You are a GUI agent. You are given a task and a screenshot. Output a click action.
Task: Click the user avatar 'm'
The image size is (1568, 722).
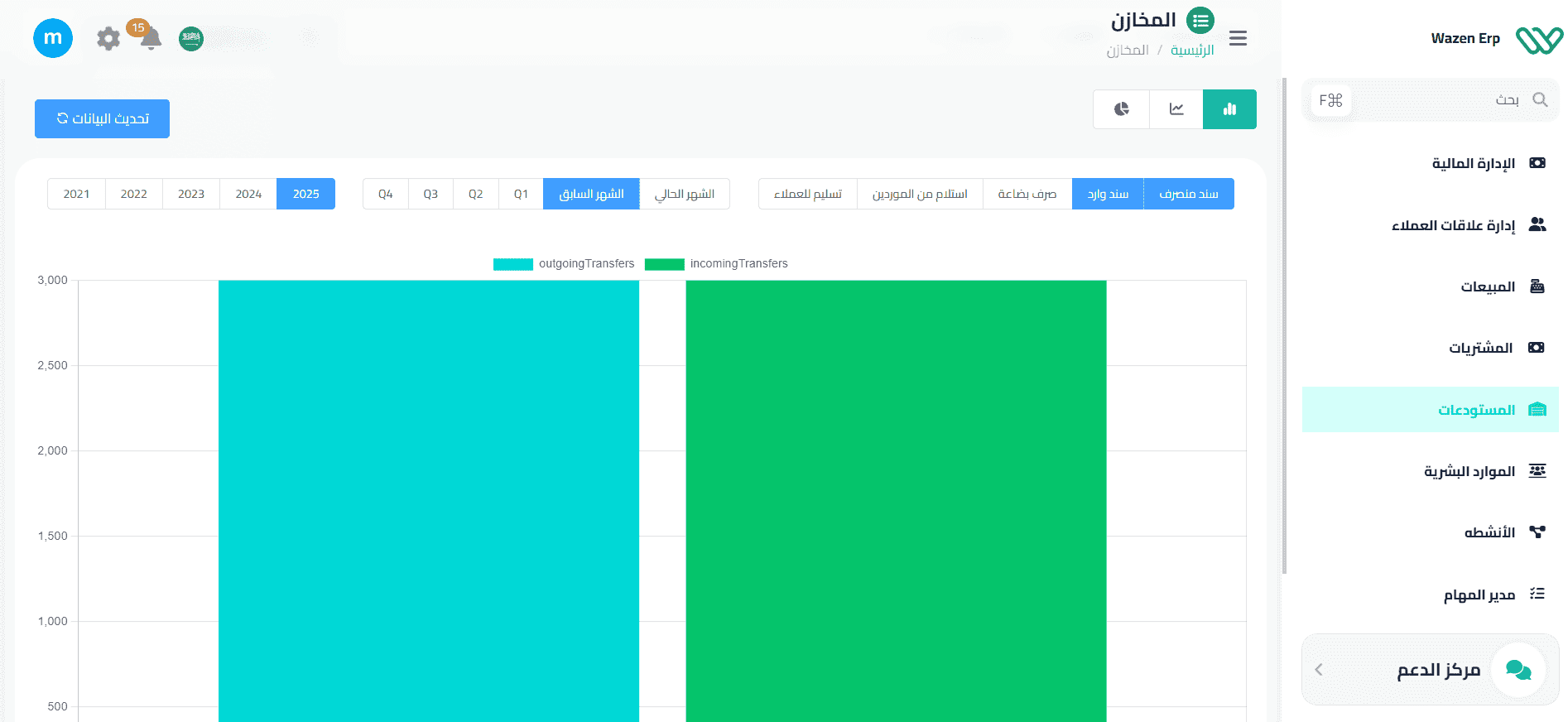(x=53, y=38)
